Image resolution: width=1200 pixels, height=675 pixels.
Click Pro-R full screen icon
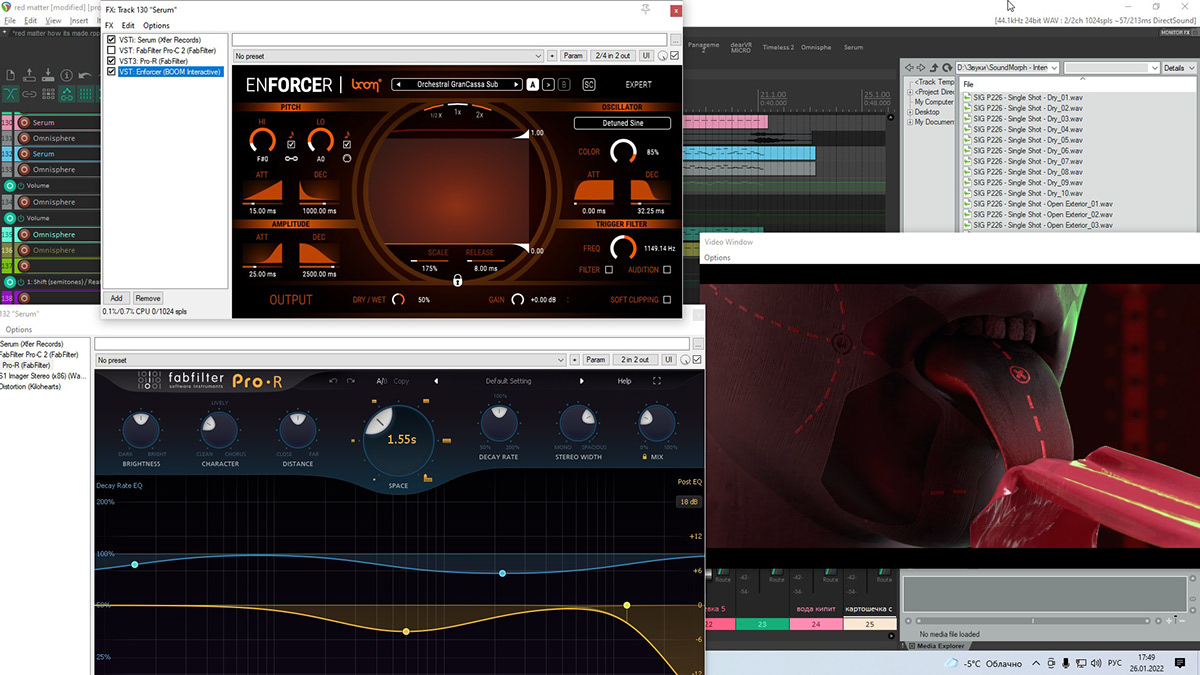click(x=657, y=381)
